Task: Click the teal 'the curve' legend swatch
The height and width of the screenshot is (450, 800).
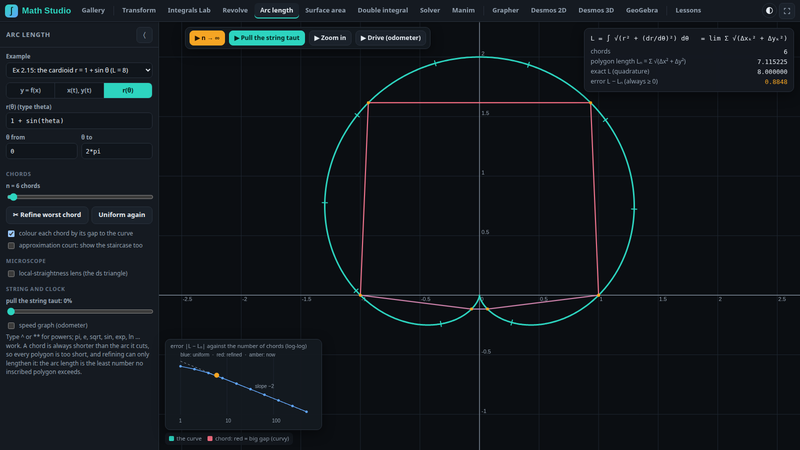Action: click(x=171, y=438)
